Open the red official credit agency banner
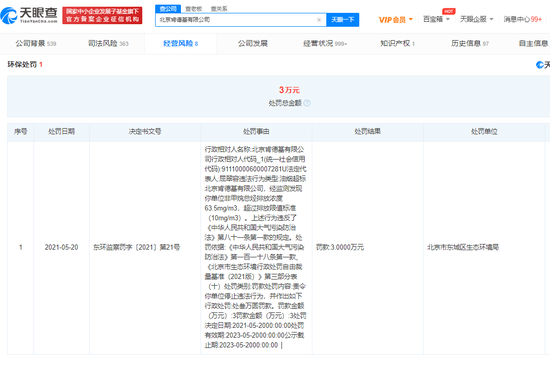Image resolution: width=550 pixels, height=367 pixels. click(102, 15)
